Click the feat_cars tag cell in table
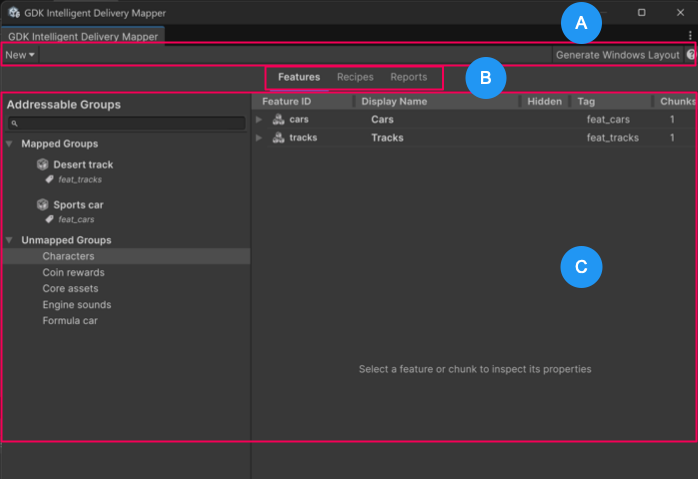This screenshot has width=698, height=479. coord(608,119)
